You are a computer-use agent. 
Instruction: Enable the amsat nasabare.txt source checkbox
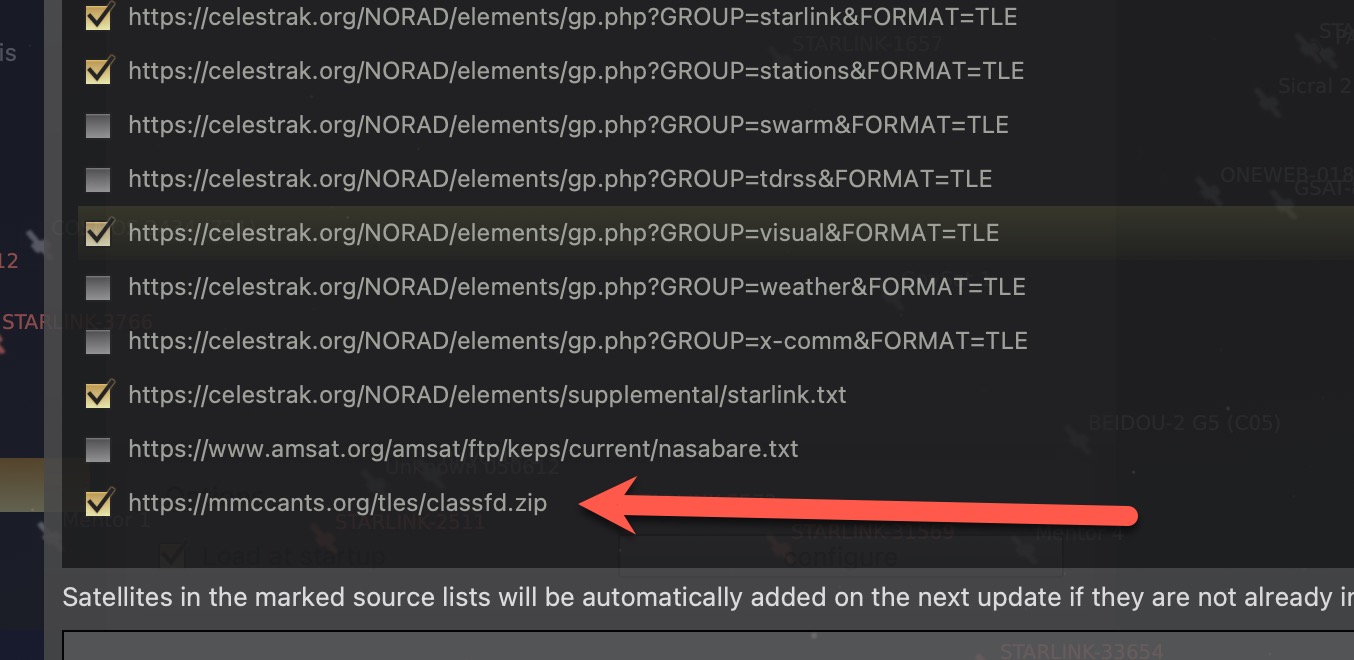(x=98, y=450)
